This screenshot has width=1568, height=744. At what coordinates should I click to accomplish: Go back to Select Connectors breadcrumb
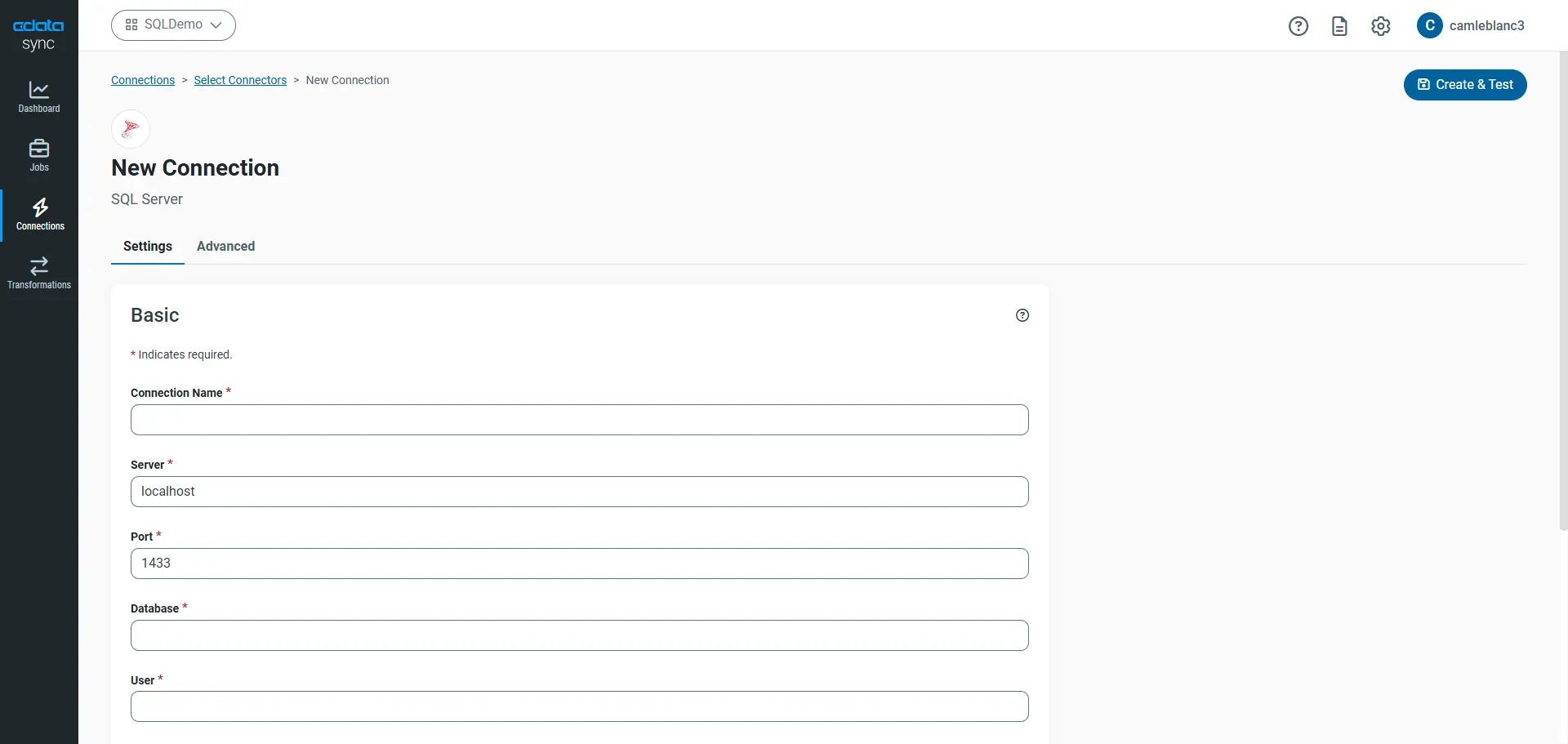(x=240, y=80)
